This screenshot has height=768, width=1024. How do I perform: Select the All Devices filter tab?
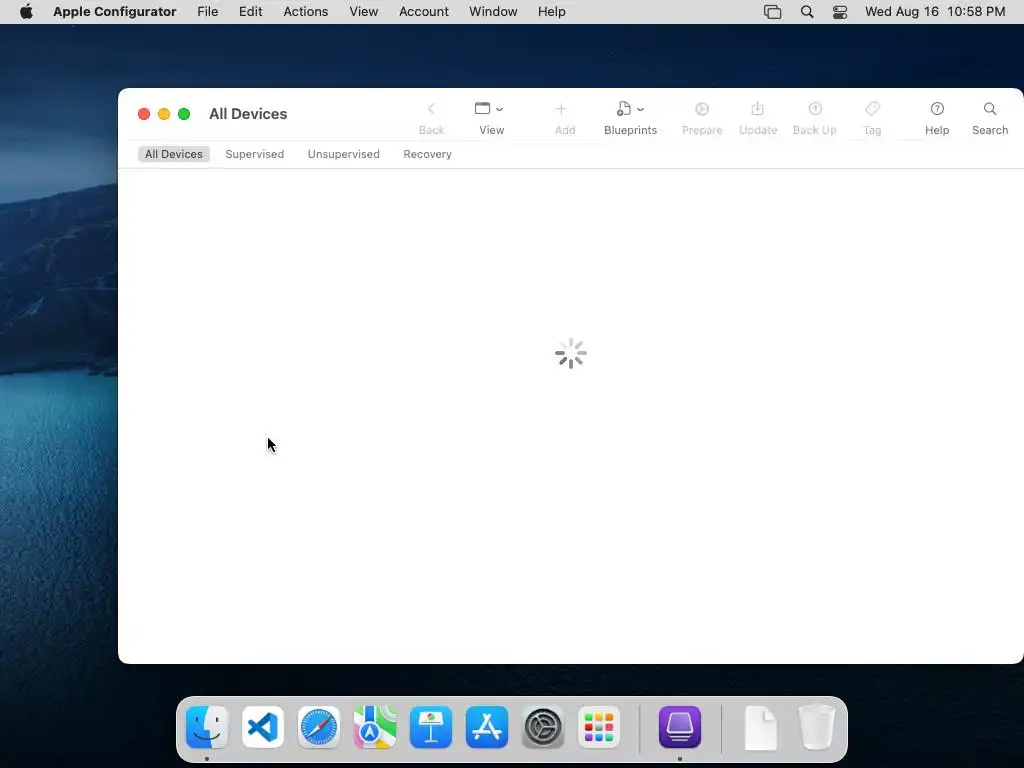click(x=174, y=154)
